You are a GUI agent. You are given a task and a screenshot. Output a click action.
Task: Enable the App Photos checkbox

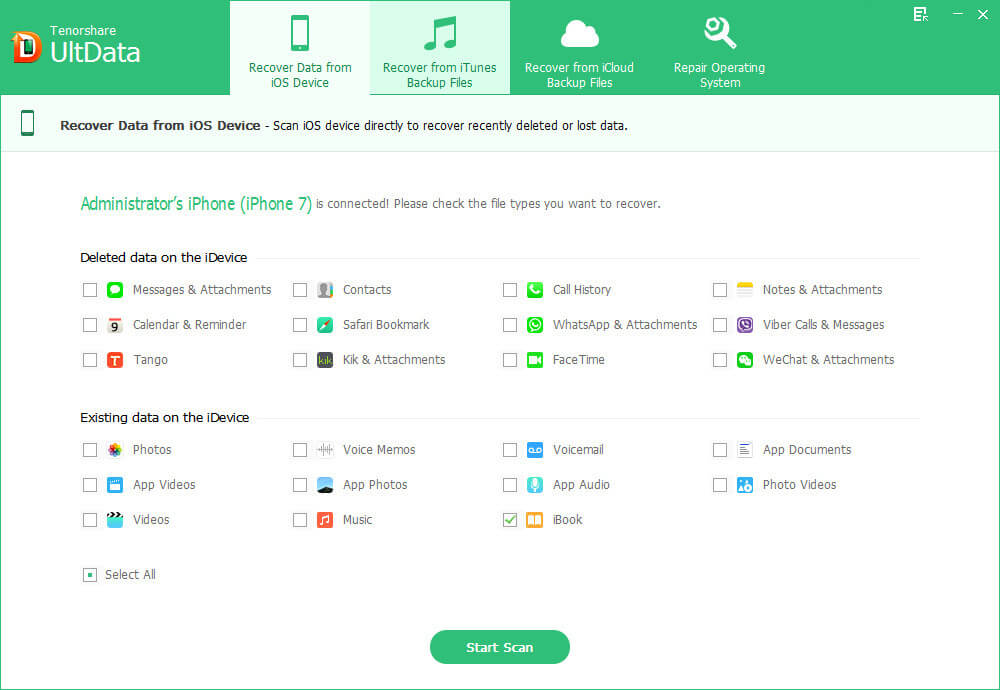tap(300, 485)
